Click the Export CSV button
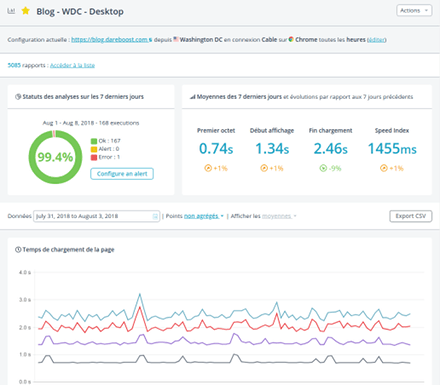The height and width of the screenshot is (385, 440). click(x=411, y=216)
